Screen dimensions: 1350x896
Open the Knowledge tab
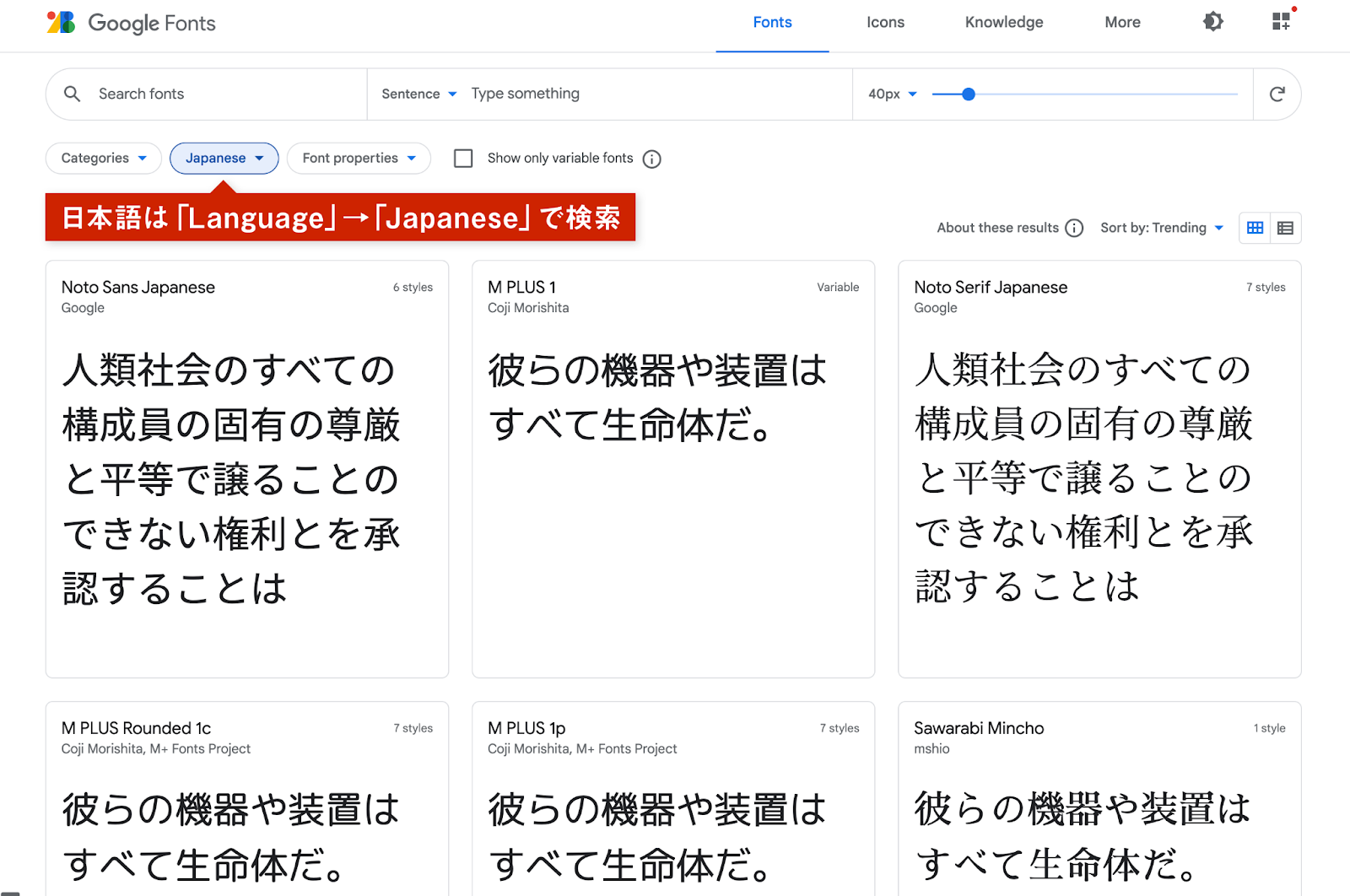pyautogui.click(x=1003, y=23)
